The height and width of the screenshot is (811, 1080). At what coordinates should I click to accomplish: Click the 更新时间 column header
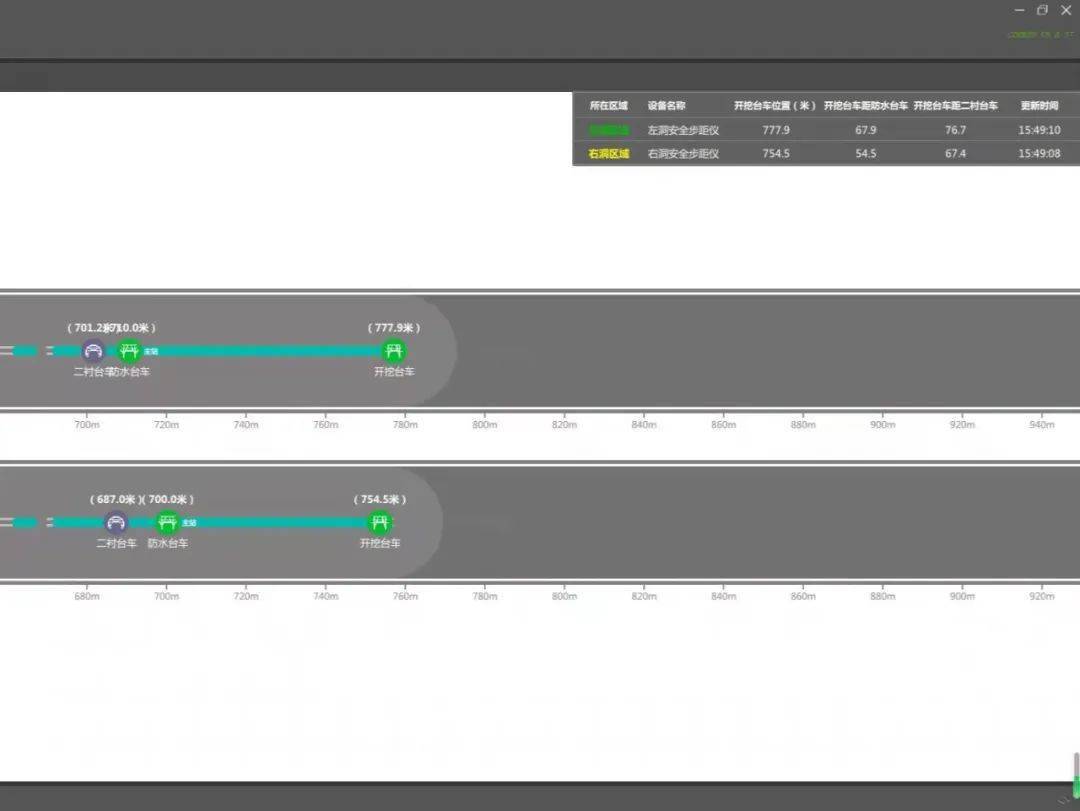[x=1039, y=105]
